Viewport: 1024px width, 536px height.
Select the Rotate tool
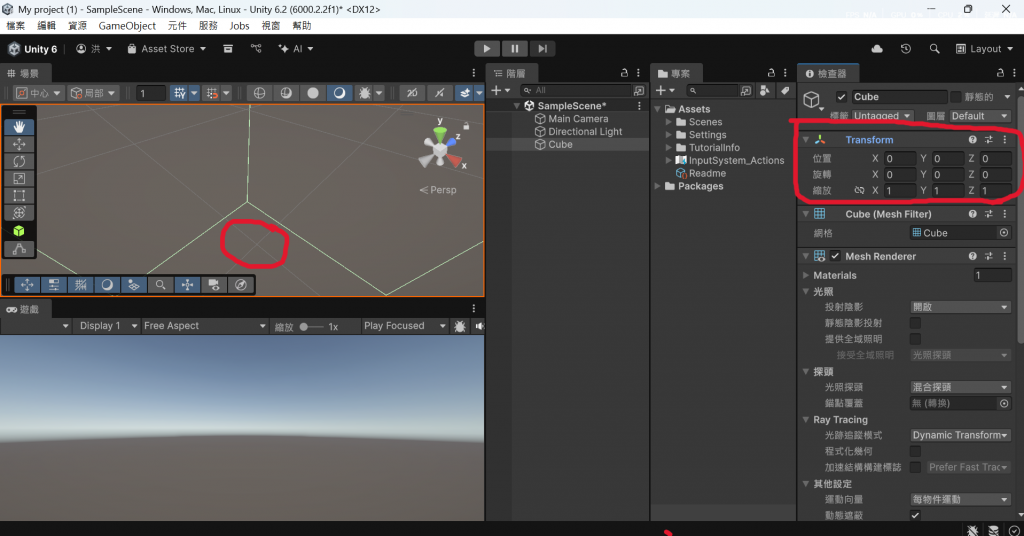coord(19,161)
